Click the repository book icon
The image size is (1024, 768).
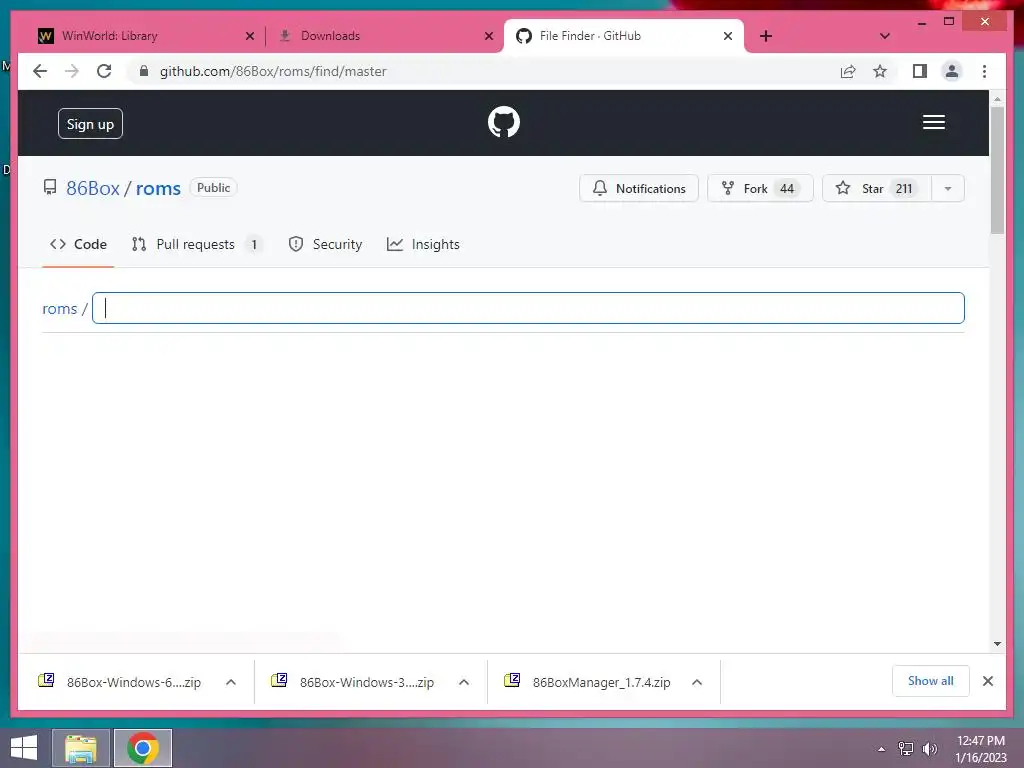click(x=50, y=188)
